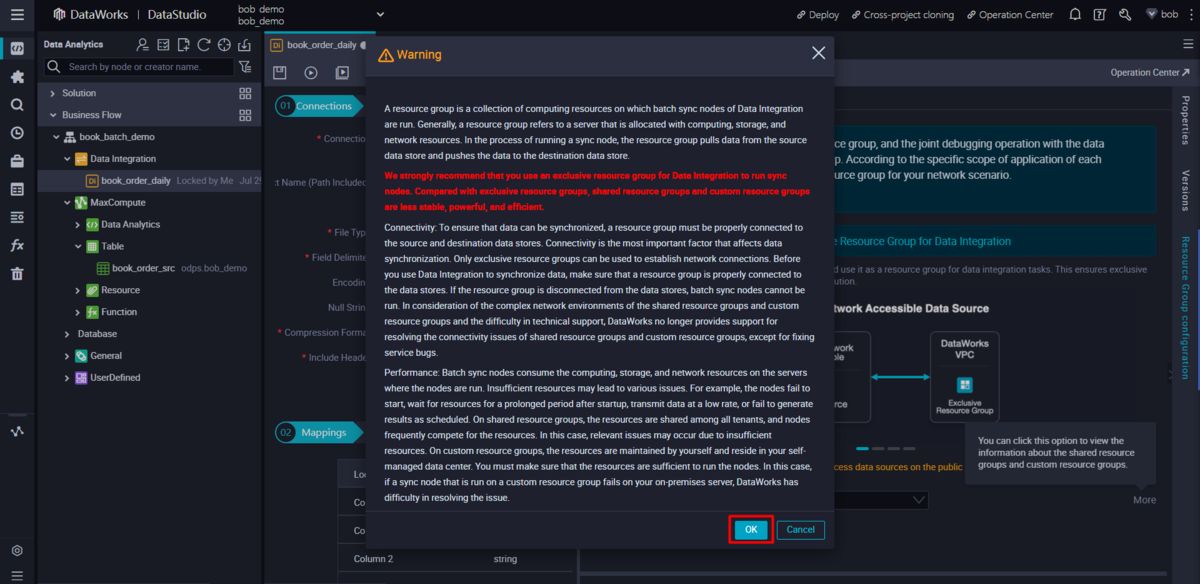Open the puzzle-piece components sidebar icon

click(x=17, y=76)
